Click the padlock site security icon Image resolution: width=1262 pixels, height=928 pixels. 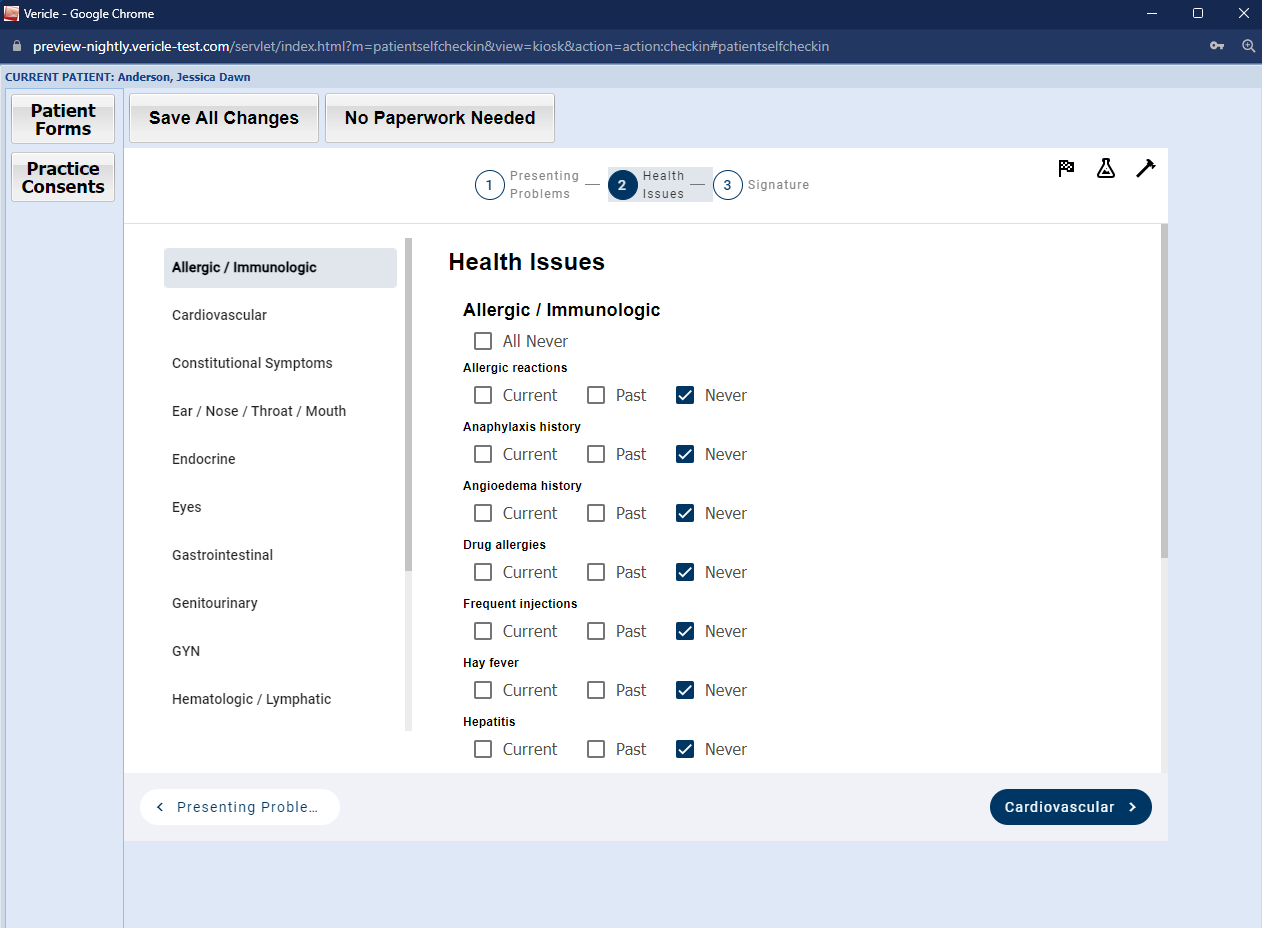tap(16, 46)
